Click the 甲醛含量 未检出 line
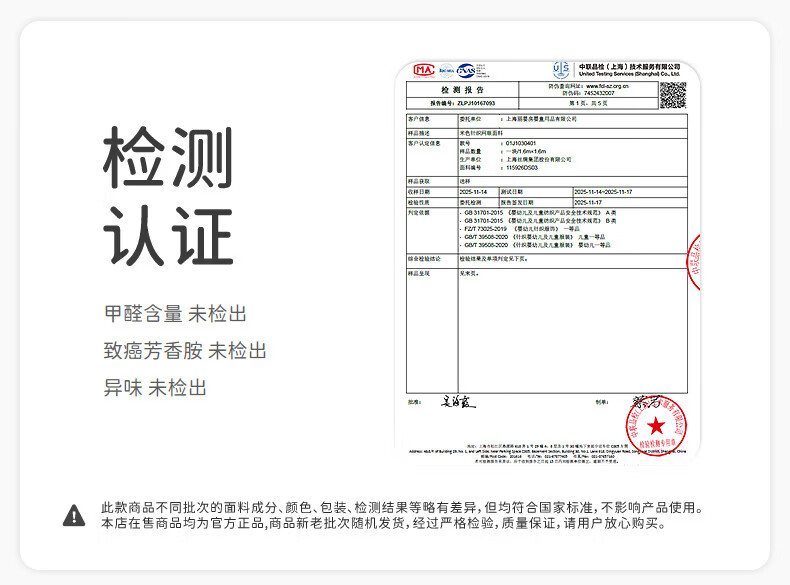This screenshot has width=790, height=585. (x=175, y=314)
